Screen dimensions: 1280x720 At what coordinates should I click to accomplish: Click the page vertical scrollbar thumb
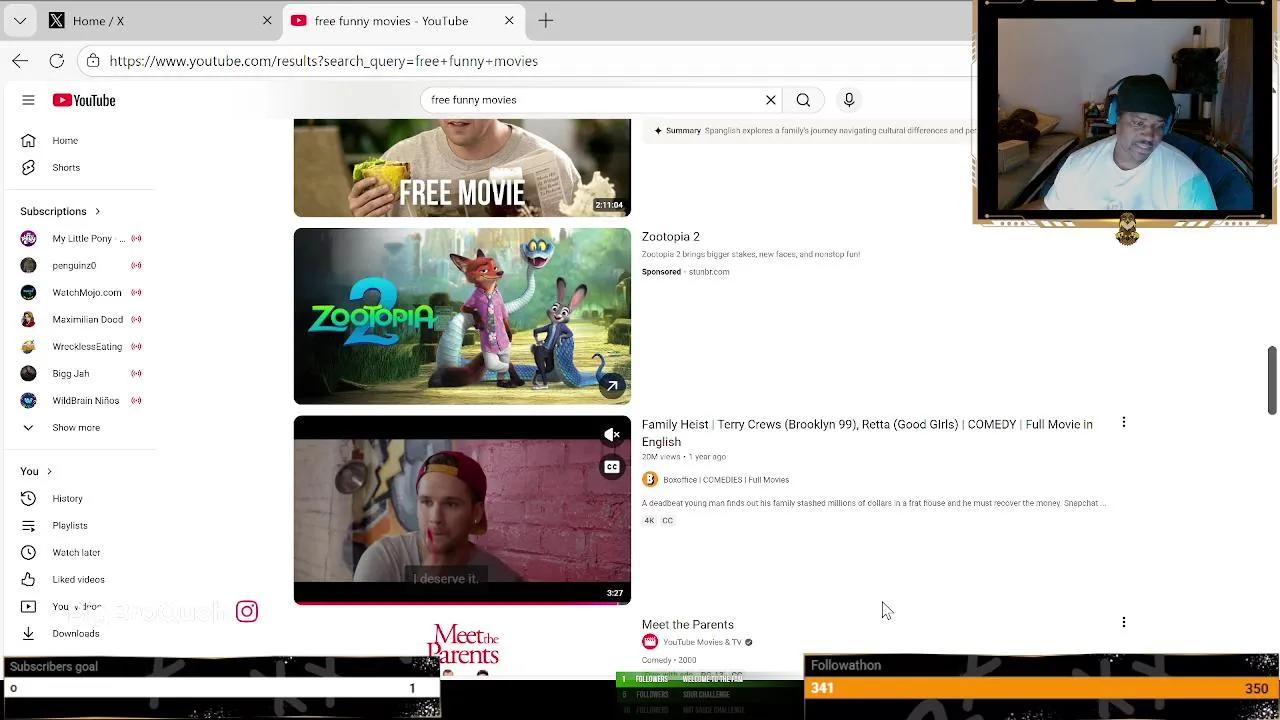pos(1272,380)
